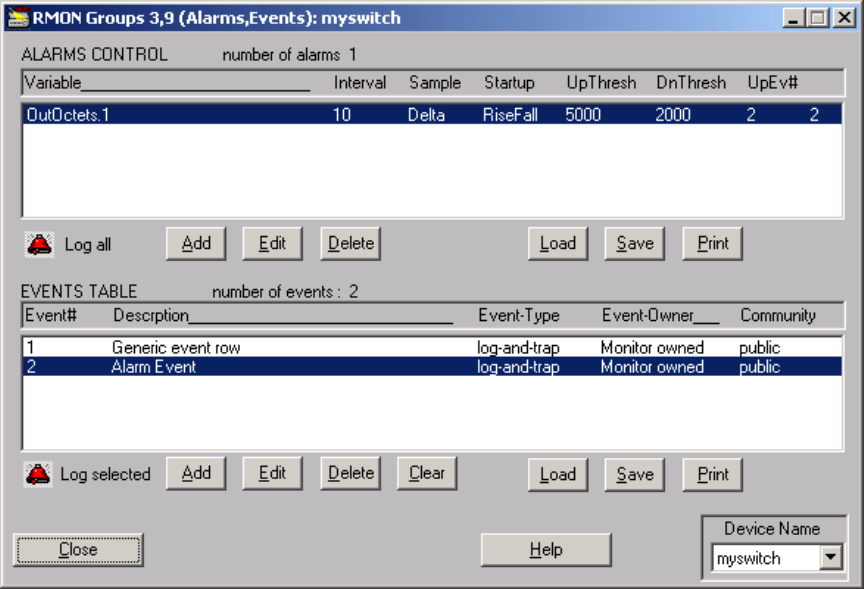Screen dimensions: 864x589
Task: Click the UpThresh column header
Action: pyautogui.click(x=601, y=83)
